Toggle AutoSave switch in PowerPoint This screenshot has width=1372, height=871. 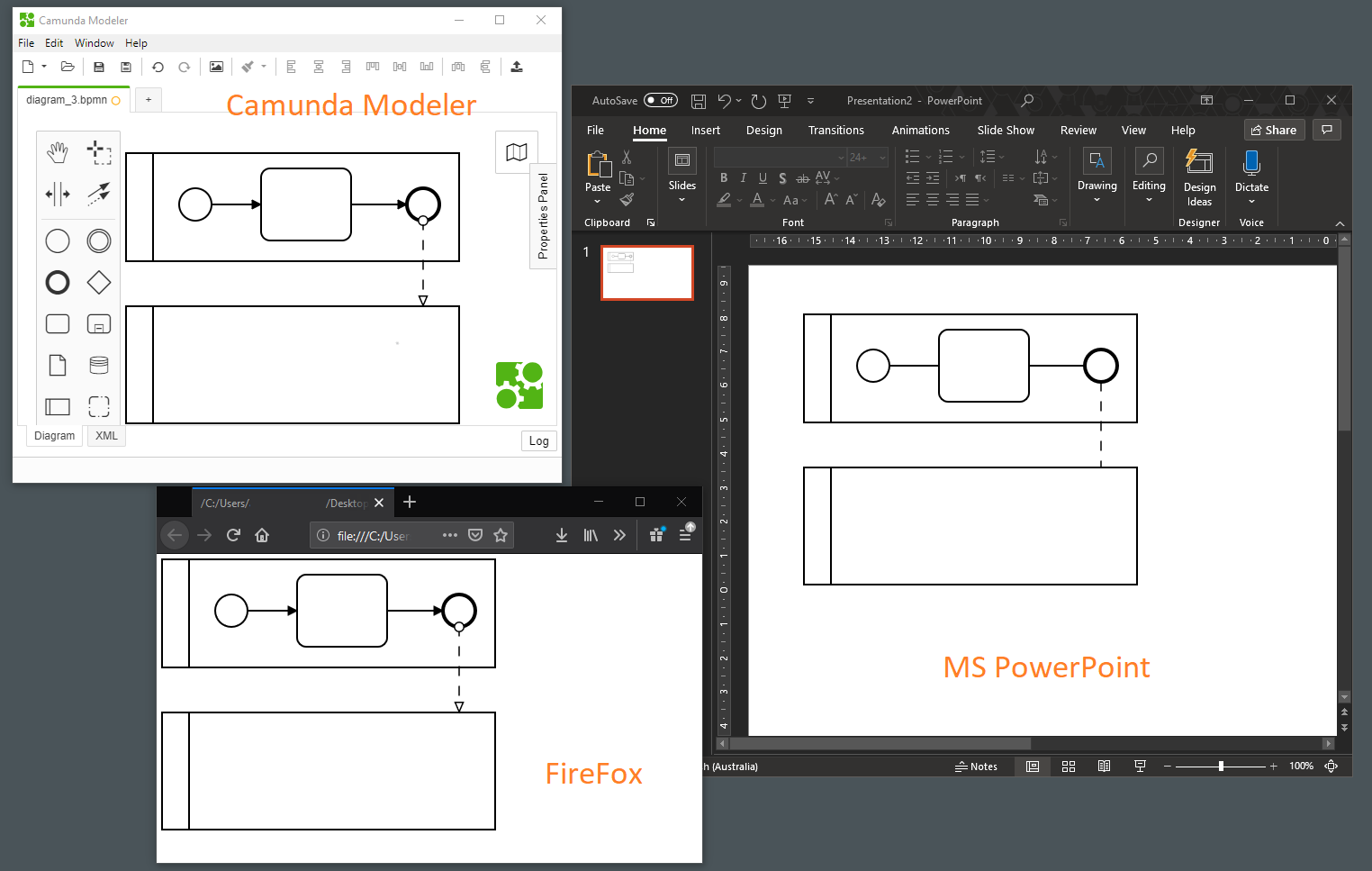click(x=661, y=101)
